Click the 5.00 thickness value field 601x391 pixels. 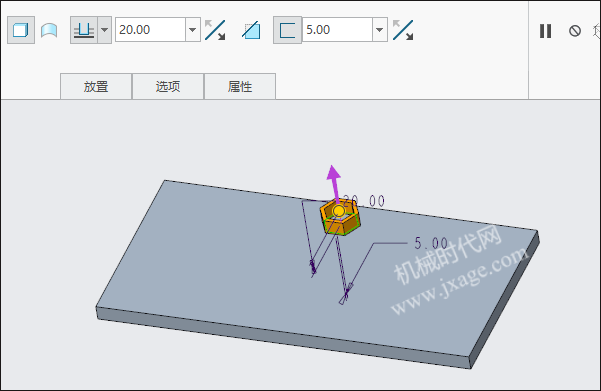[337, 30]
